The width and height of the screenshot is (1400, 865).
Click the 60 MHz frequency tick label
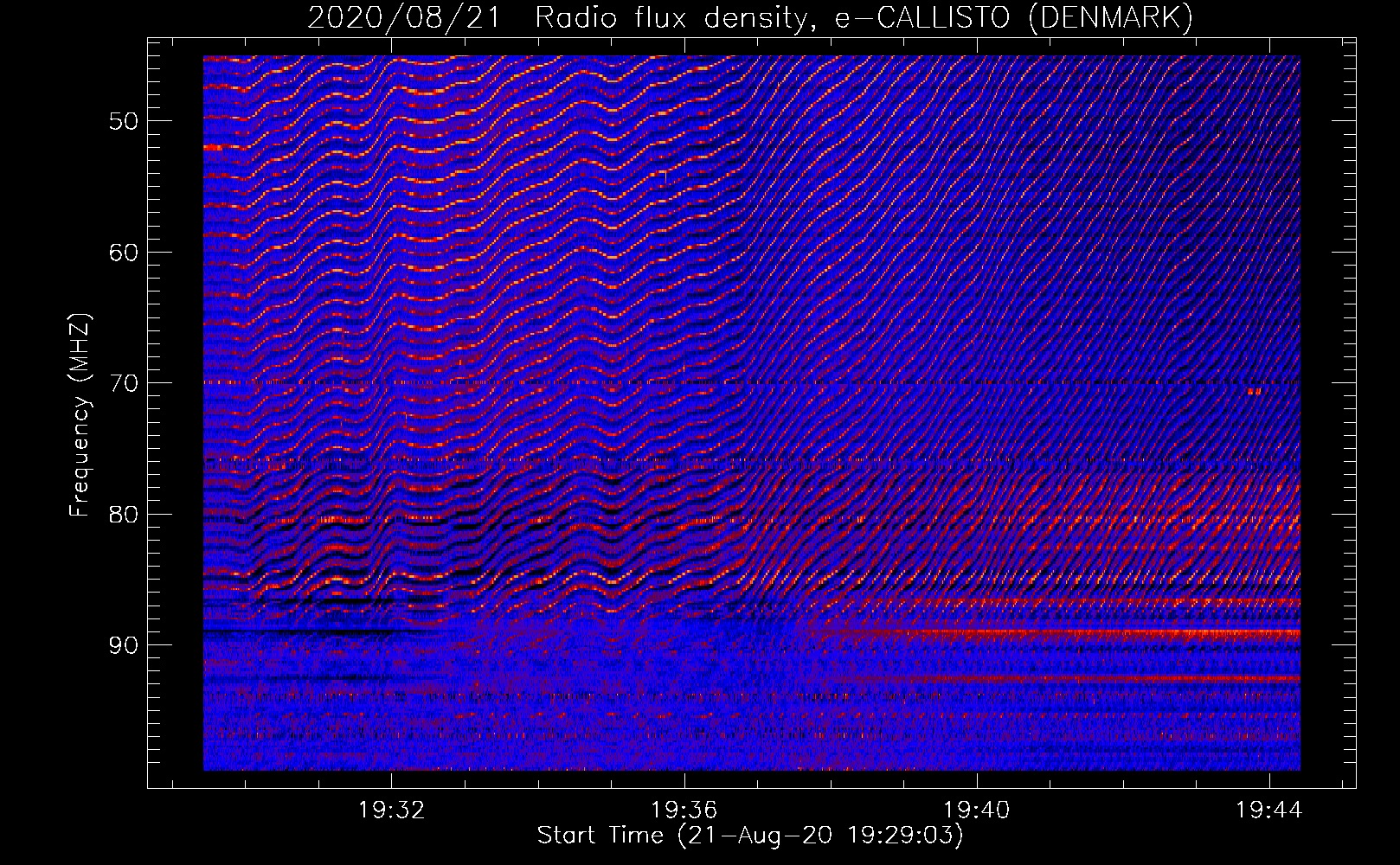[124, 253]
